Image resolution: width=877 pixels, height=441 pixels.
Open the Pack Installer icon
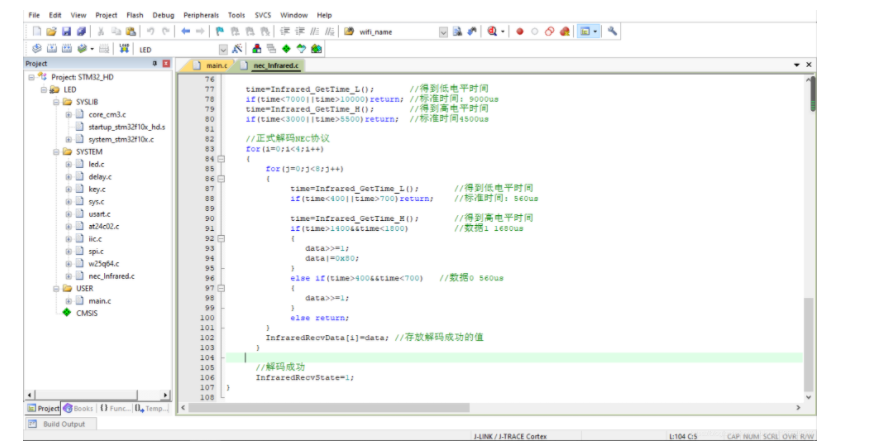316,49
